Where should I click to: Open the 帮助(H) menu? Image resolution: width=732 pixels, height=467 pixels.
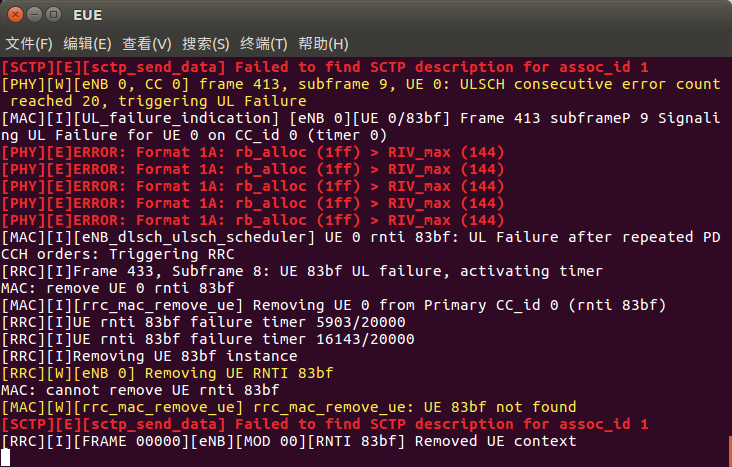point(324,44)
